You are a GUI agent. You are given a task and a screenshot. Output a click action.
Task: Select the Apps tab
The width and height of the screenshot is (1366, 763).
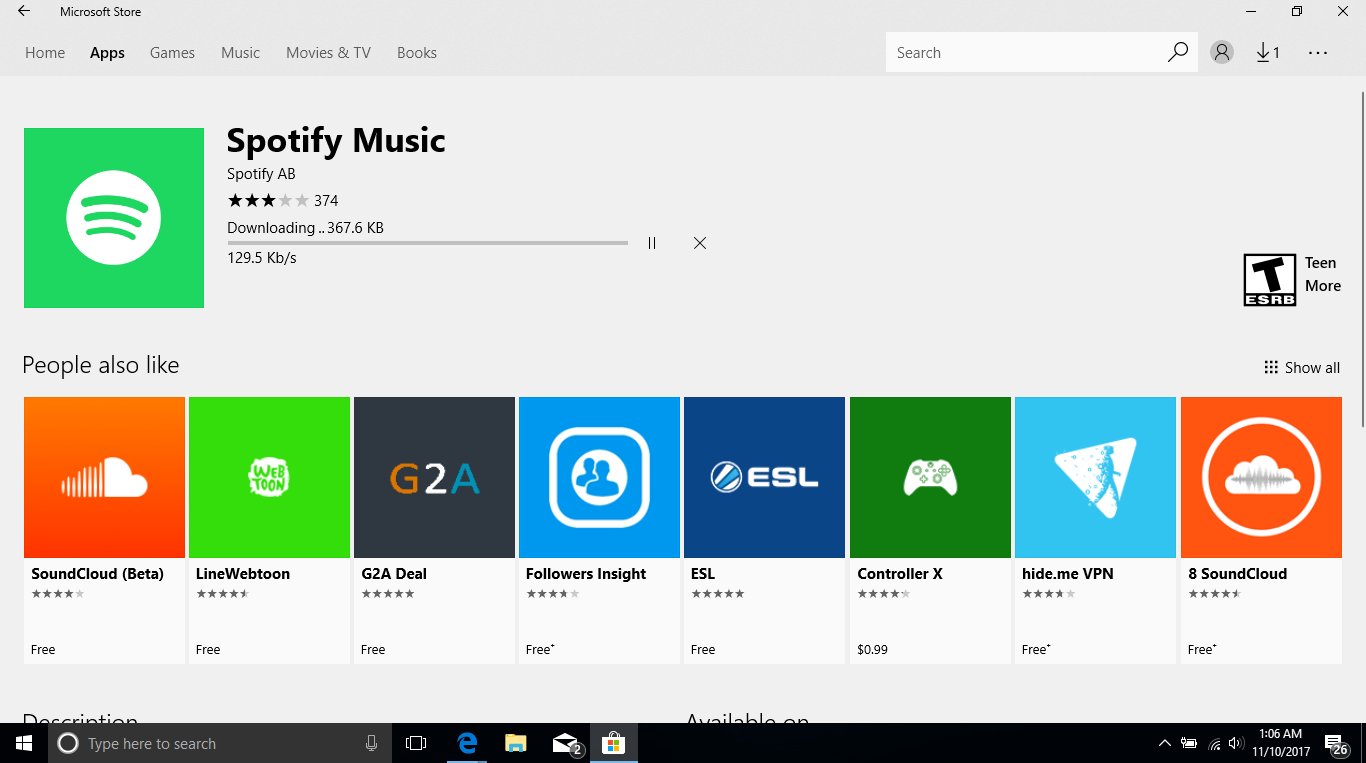click(x=107, y=53)
